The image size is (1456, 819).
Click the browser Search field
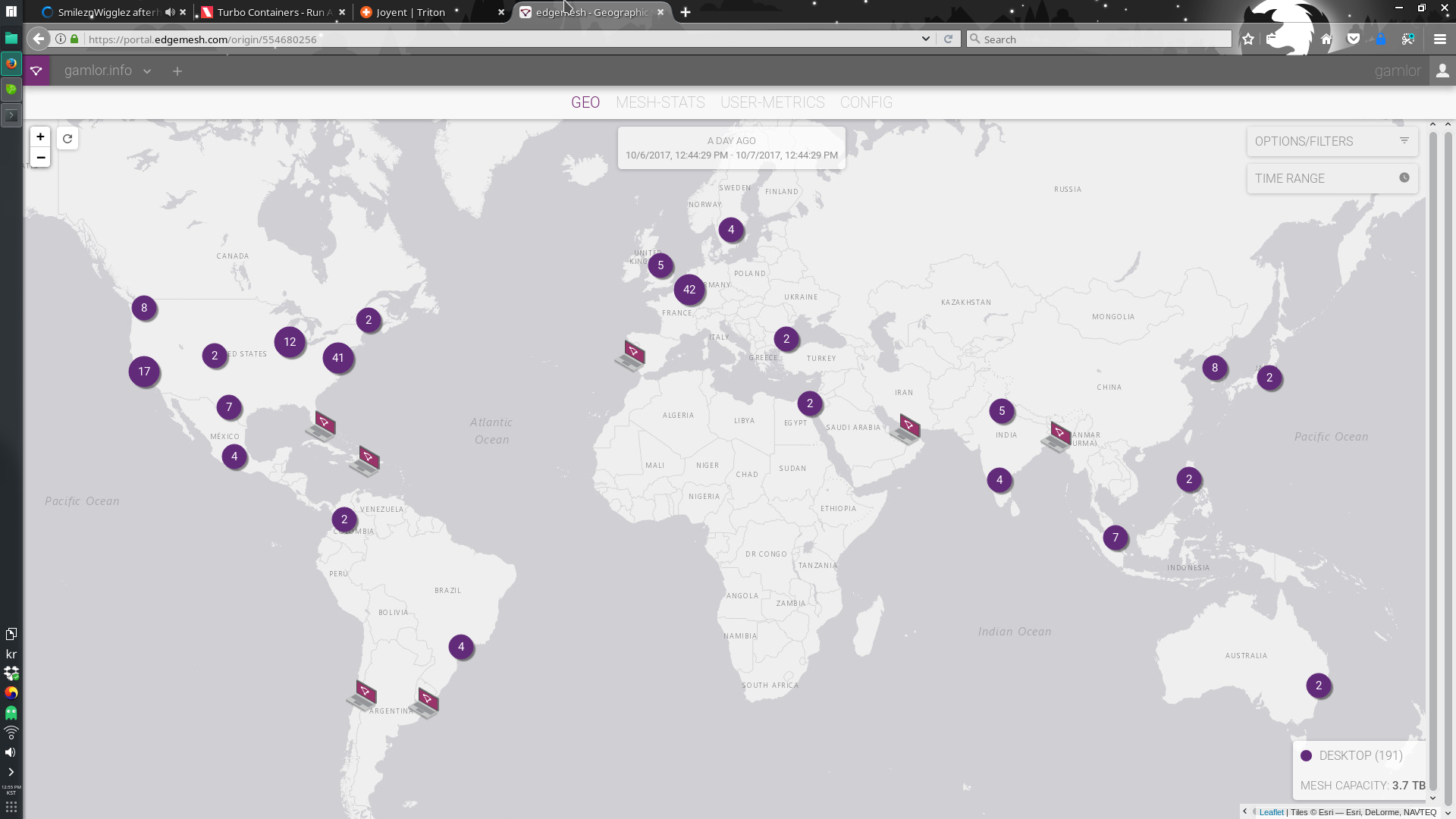click(x=1100, y=39)
